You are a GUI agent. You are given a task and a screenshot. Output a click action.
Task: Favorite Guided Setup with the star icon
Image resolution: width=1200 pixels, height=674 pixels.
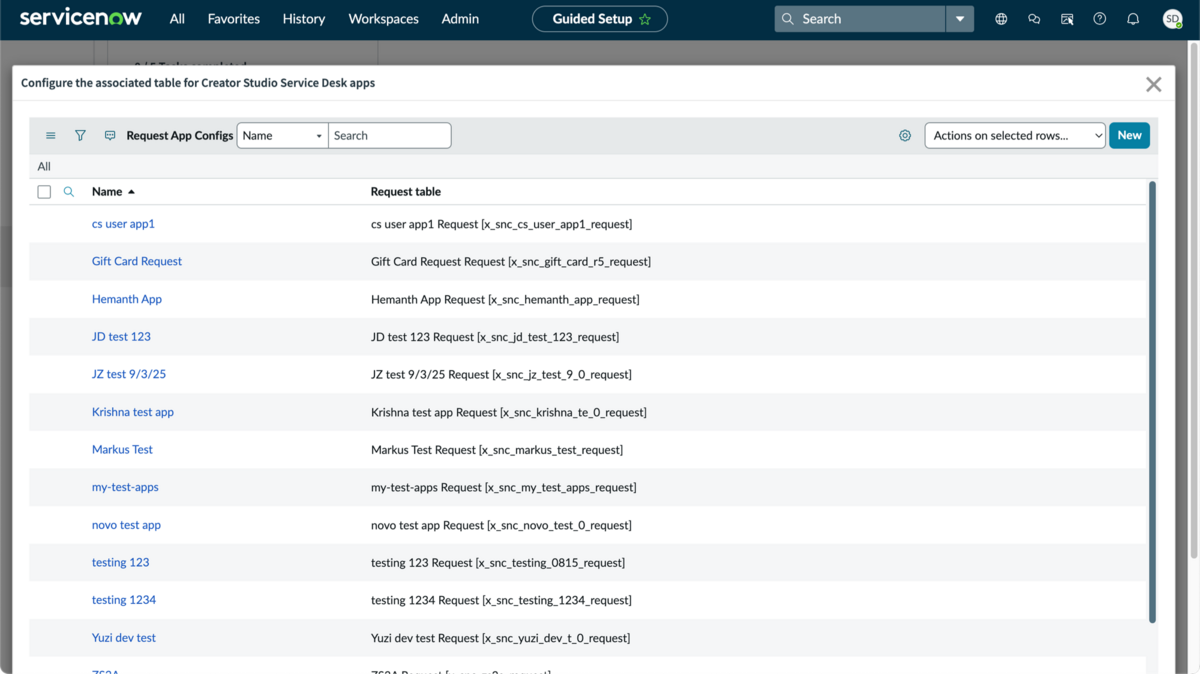click(645, 19)
